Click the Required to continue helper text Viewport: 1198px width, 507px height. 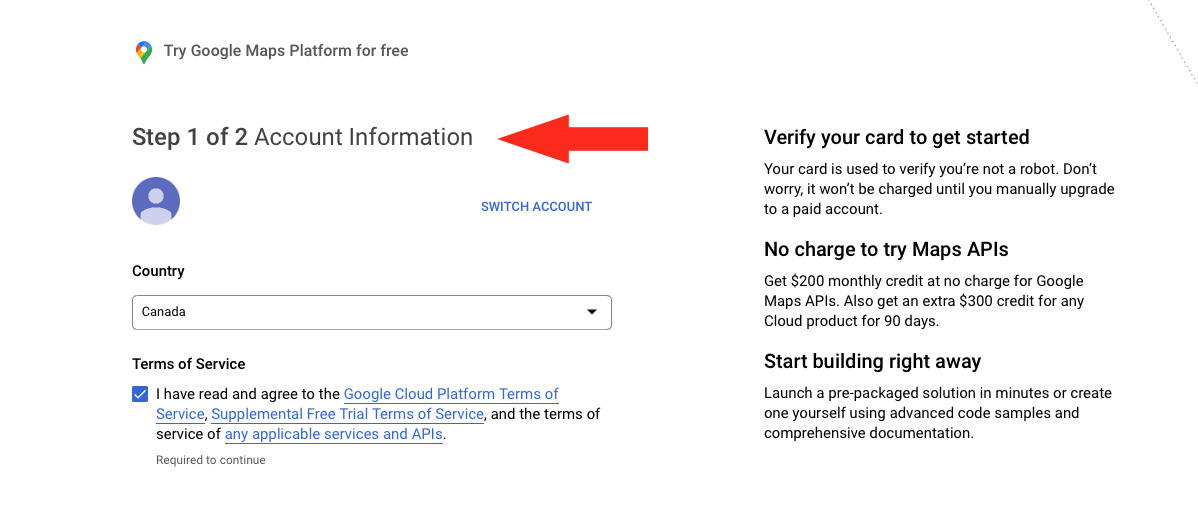[211, 460]
